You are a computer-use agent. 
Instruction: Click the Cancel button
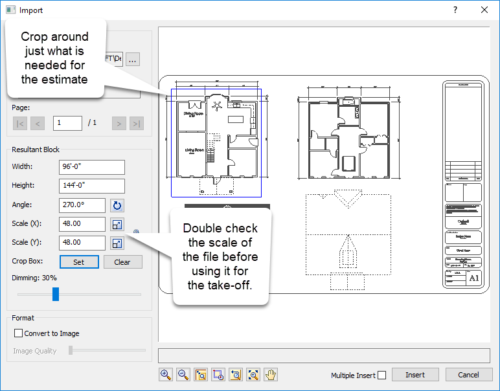tap(469, 375)
